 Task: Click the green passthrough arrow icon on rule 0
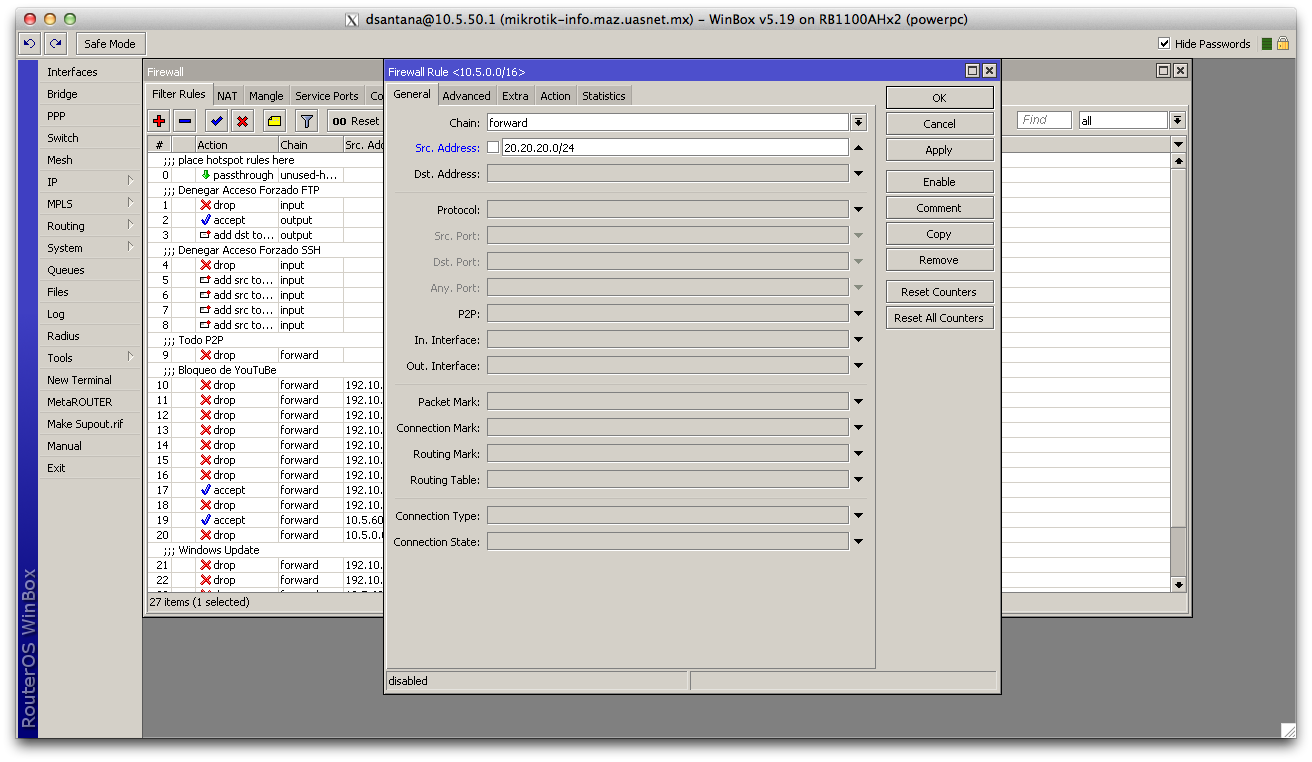point(206,175)
